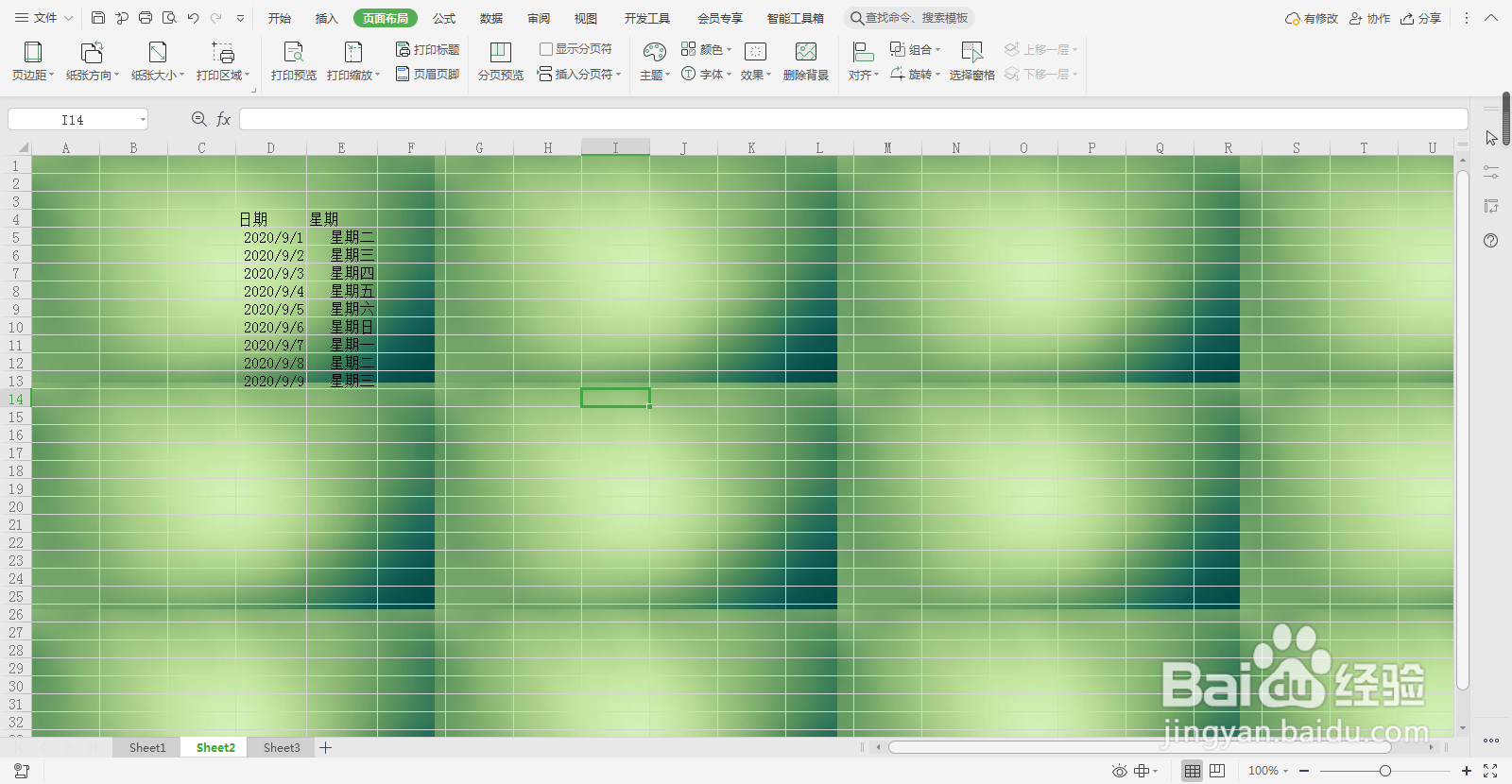Switch to the Home (开始) tab
The width and height of the screenshot is (1512, 784).
pyautogui.click(x=280, y=18)
